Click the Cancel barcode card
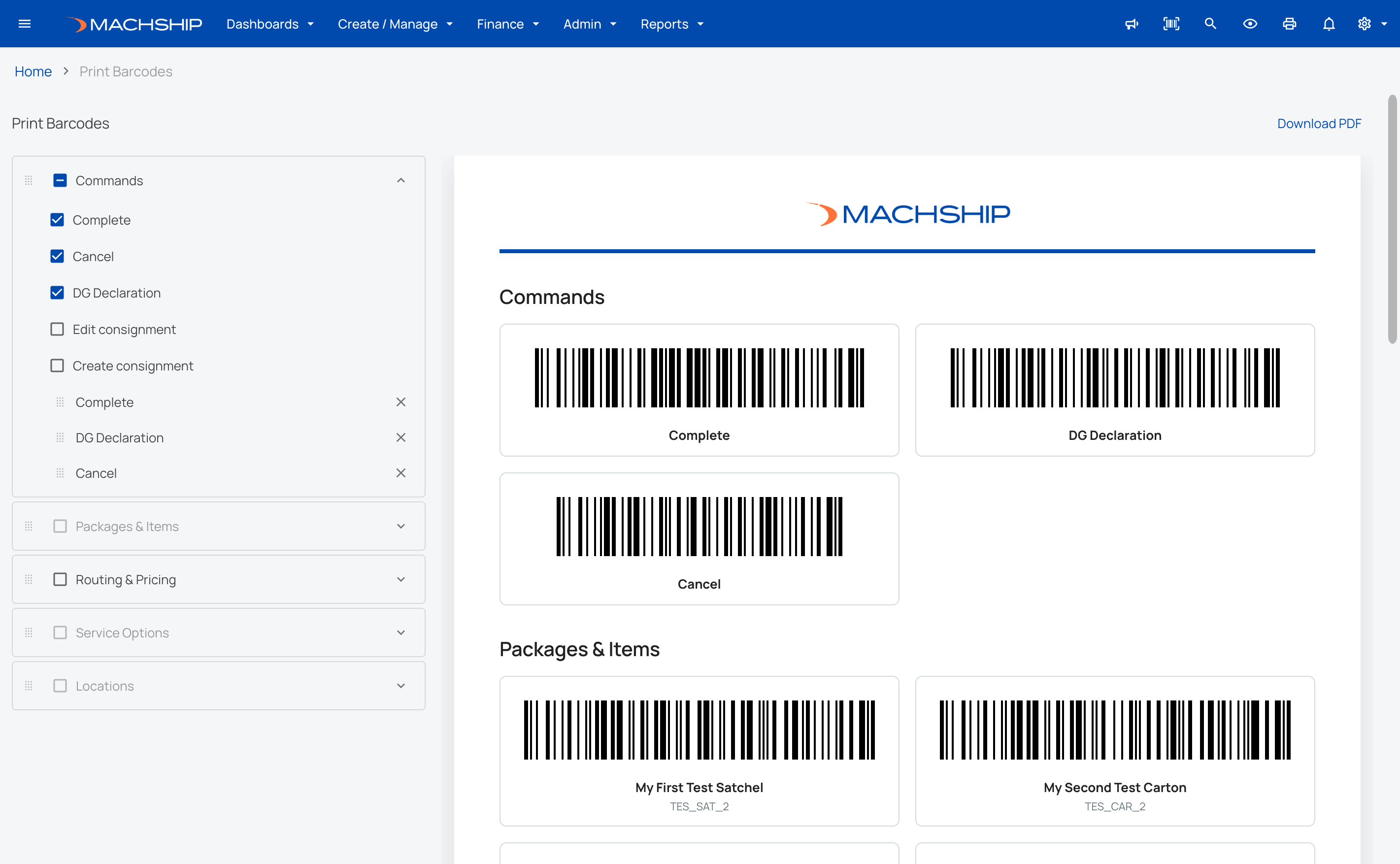Viewport: 1400px width, 864px height. (x=699, y=539)
